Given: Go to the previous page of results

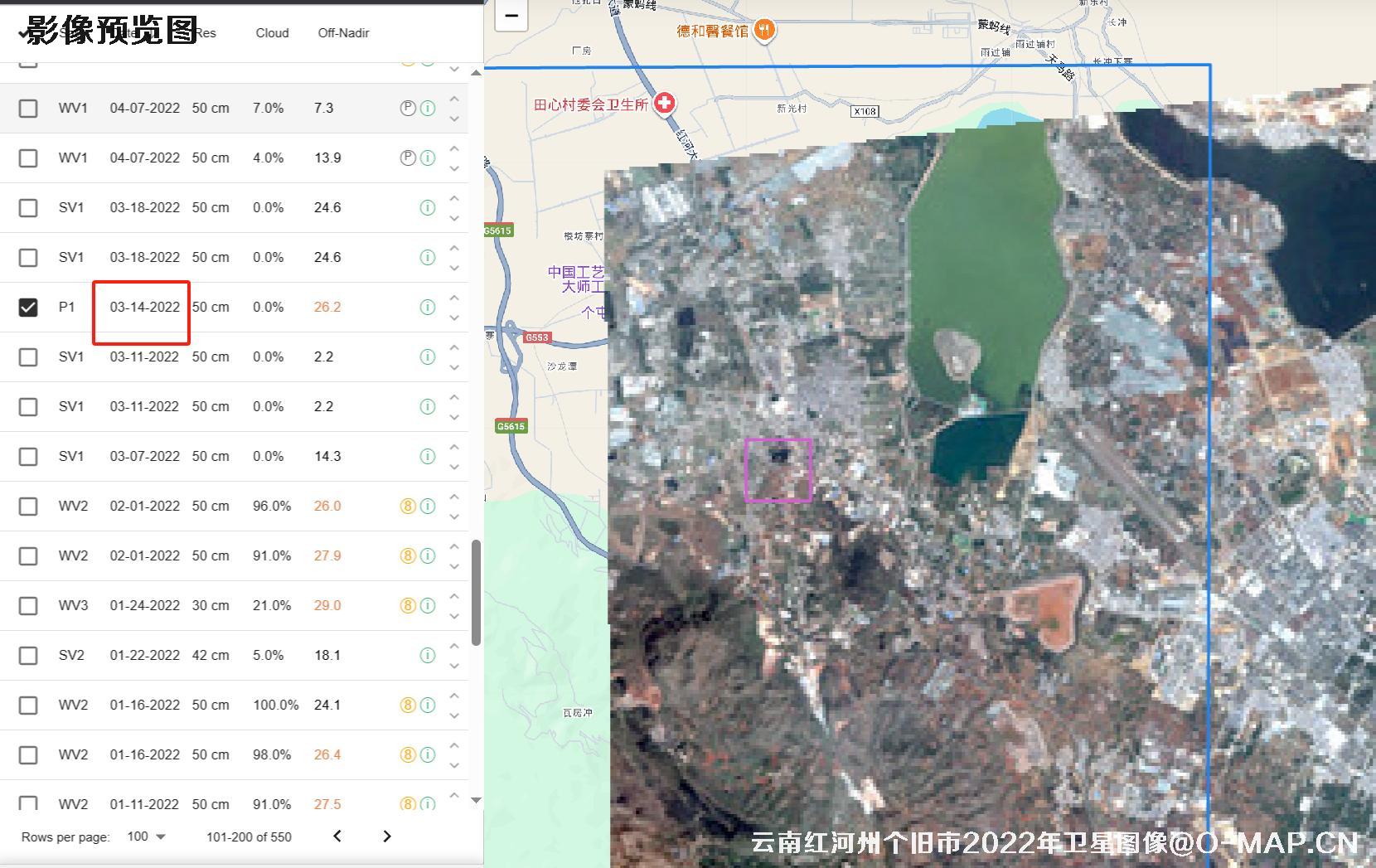Looking at the screenshot, I should [337, 836].
